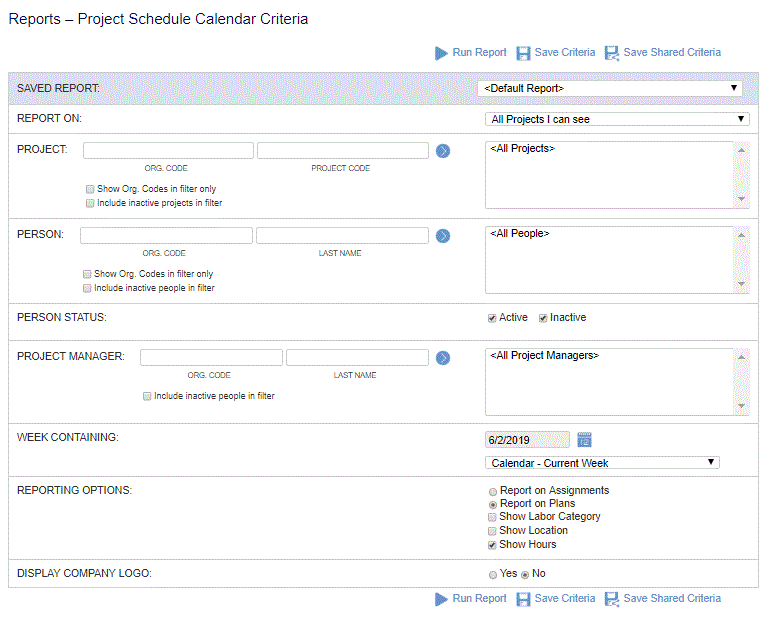Open the Calendar - Current Week dropdown

tap(602, 463)
